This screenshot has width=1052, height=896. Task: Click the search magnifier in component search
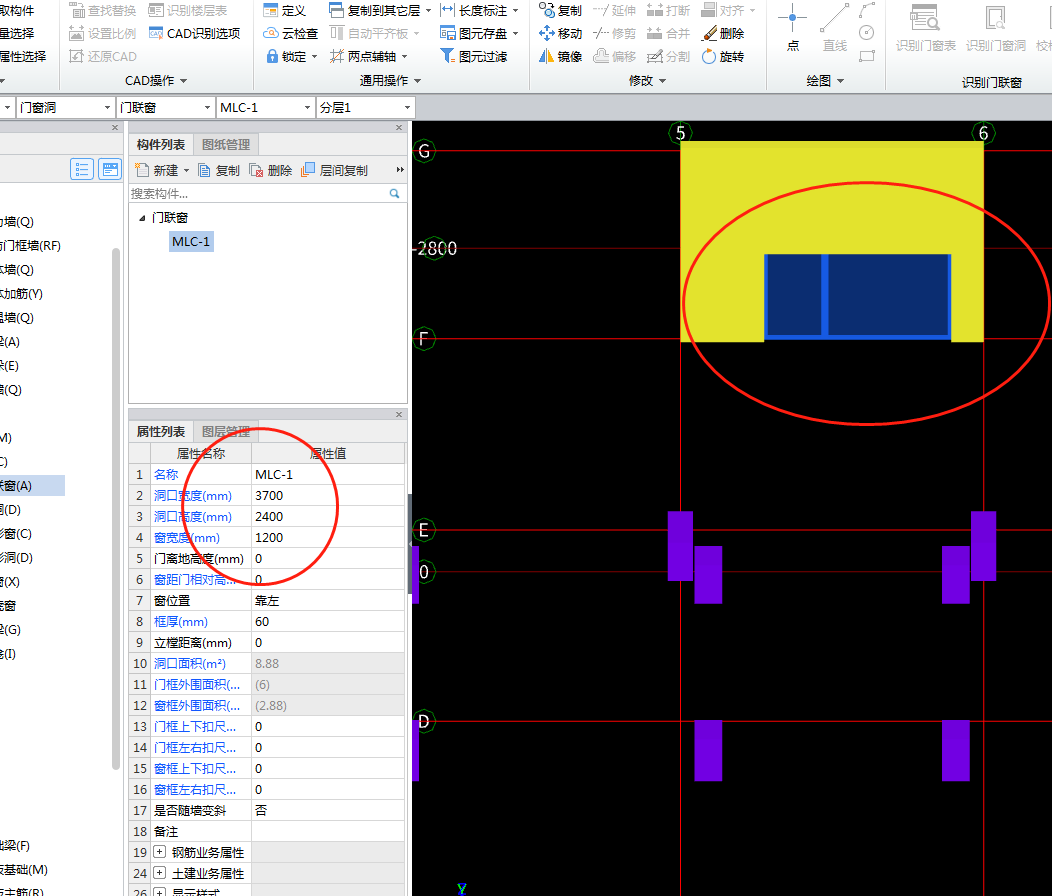point(394,193)
